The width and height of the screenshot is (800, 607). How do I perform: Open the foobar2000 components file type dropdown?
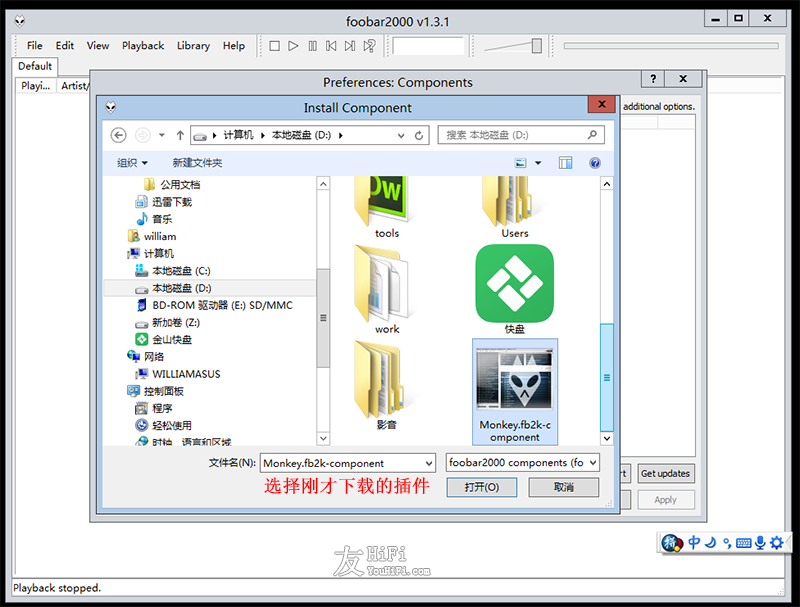(x=522, y=463)
